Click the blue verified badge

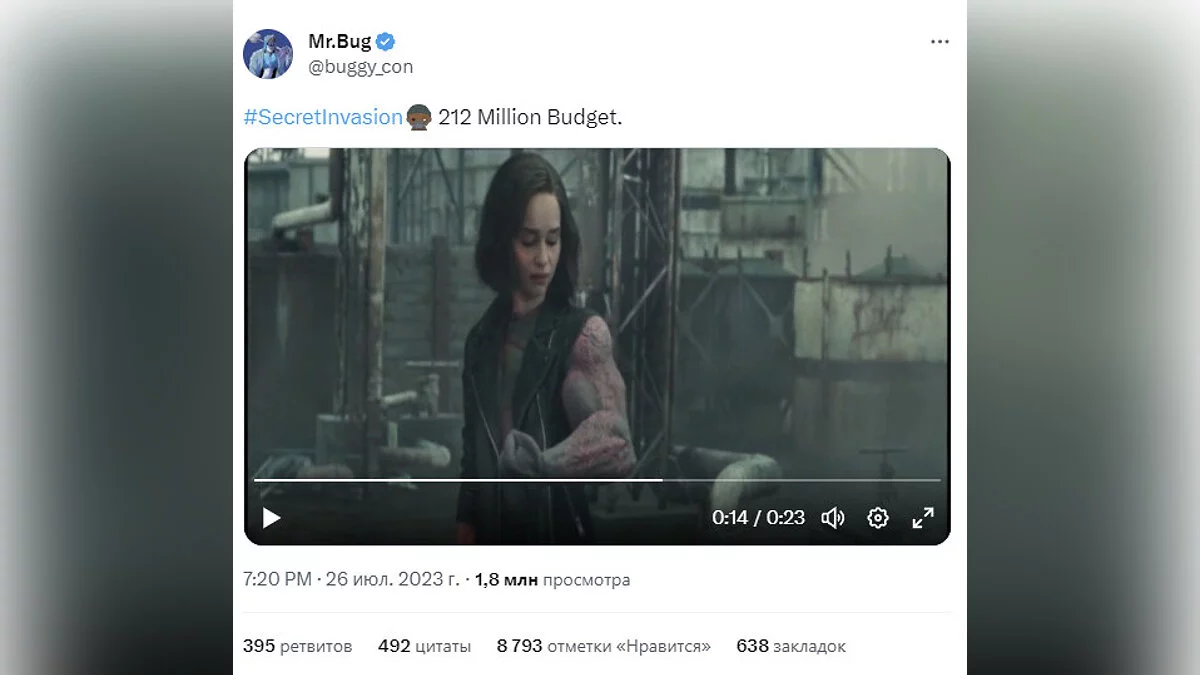pos(385,42)
